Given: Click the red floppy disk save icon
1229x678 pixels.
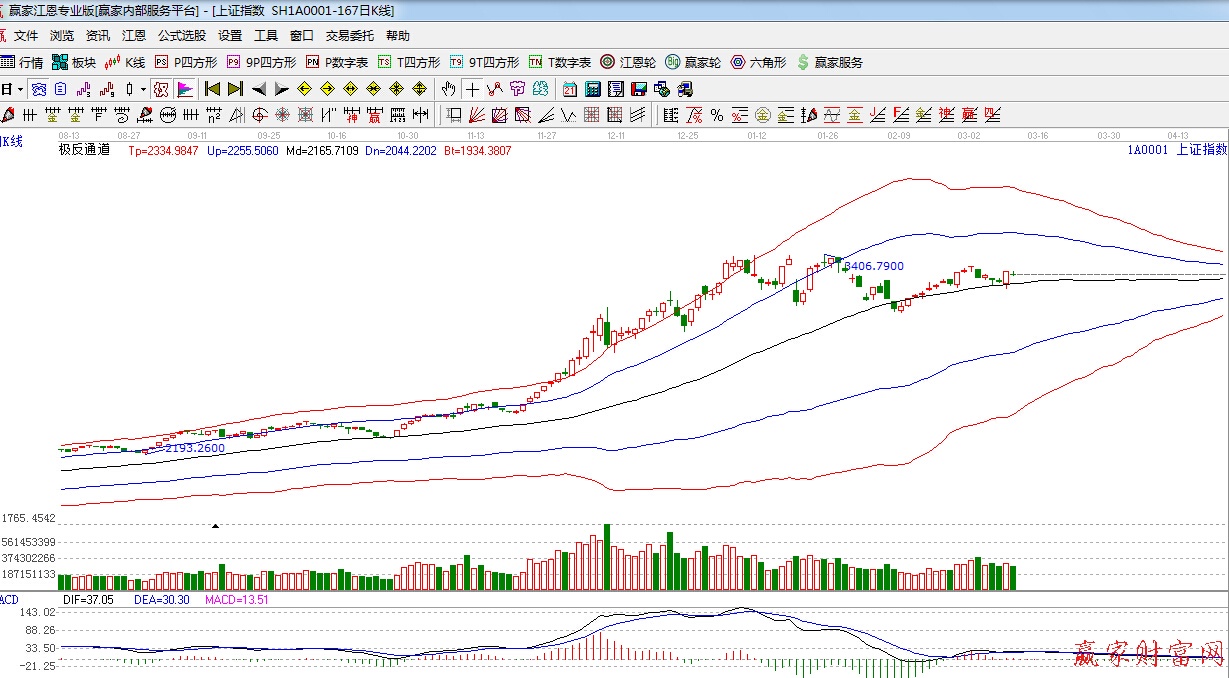Looking at the screenshot, I should tap(638, 88).
